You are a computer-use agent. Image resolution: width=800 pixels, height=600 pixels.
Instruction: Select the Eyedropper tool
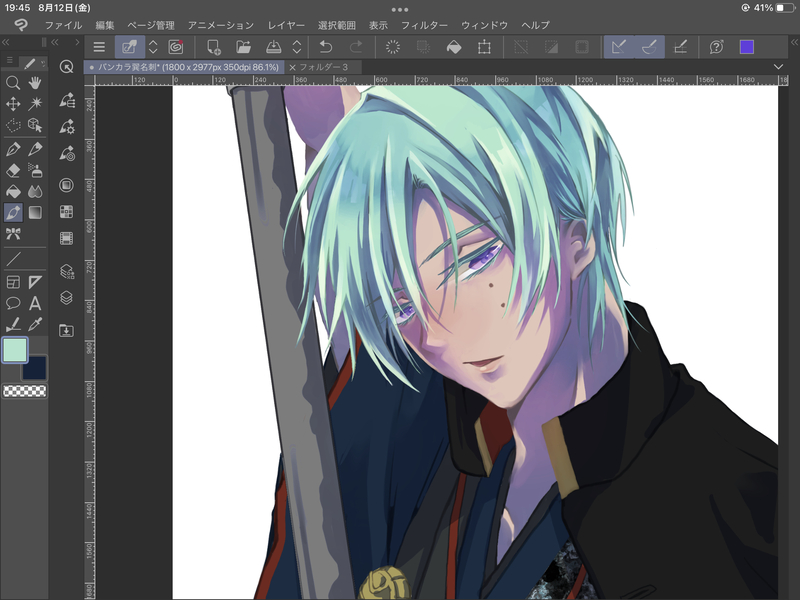tap(35, 324)
